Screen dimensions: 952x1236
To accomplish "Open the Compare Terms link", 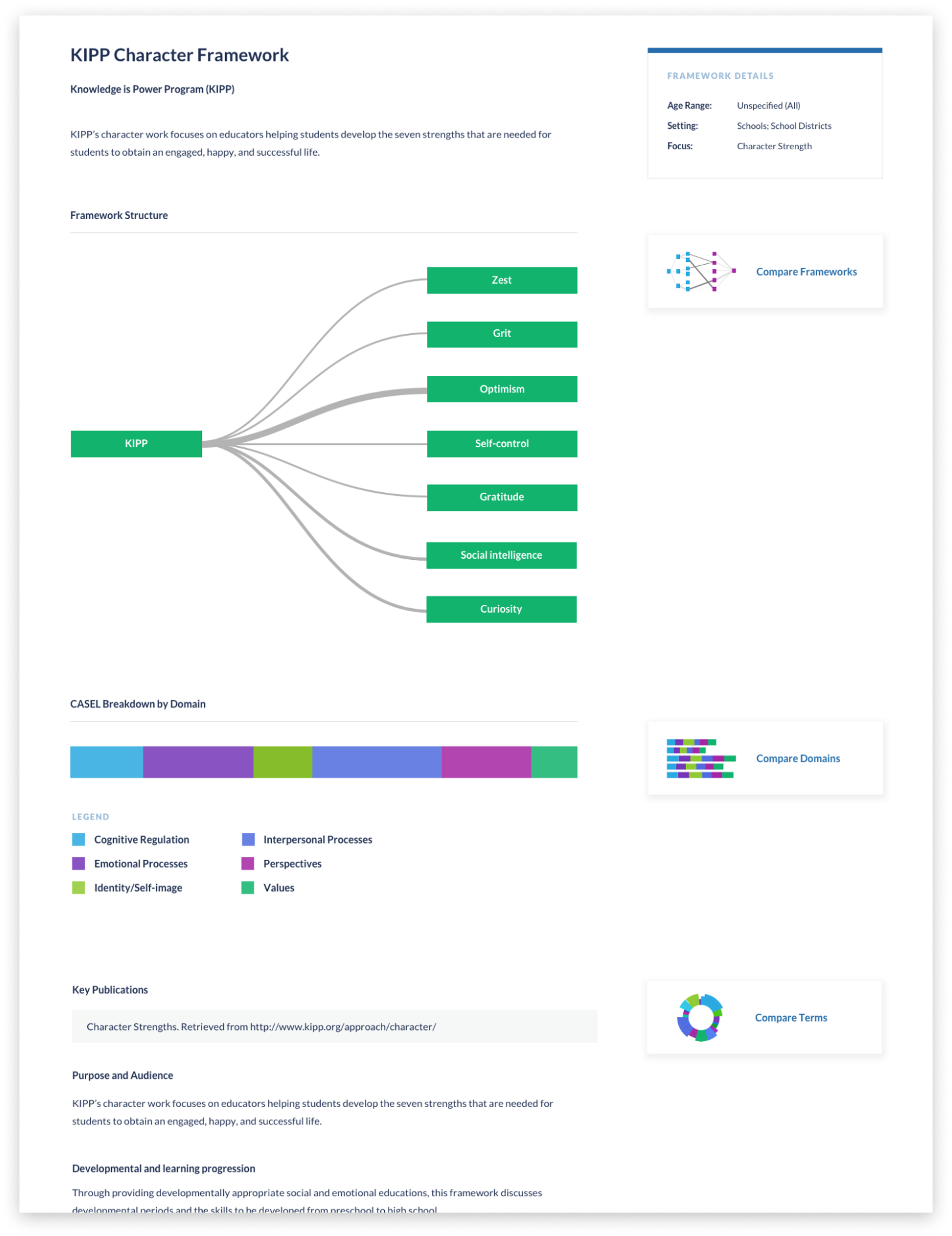I will pyautogui.click(x=791, y=1018).
